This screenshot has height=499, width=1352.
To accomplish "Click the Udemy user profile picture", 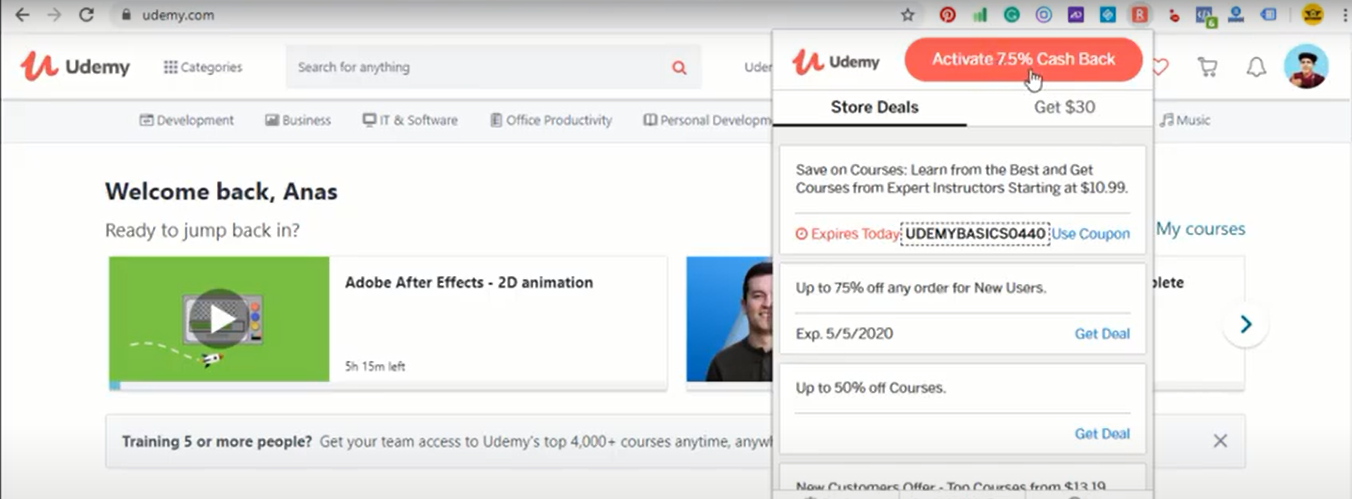I will point(1306,67).
